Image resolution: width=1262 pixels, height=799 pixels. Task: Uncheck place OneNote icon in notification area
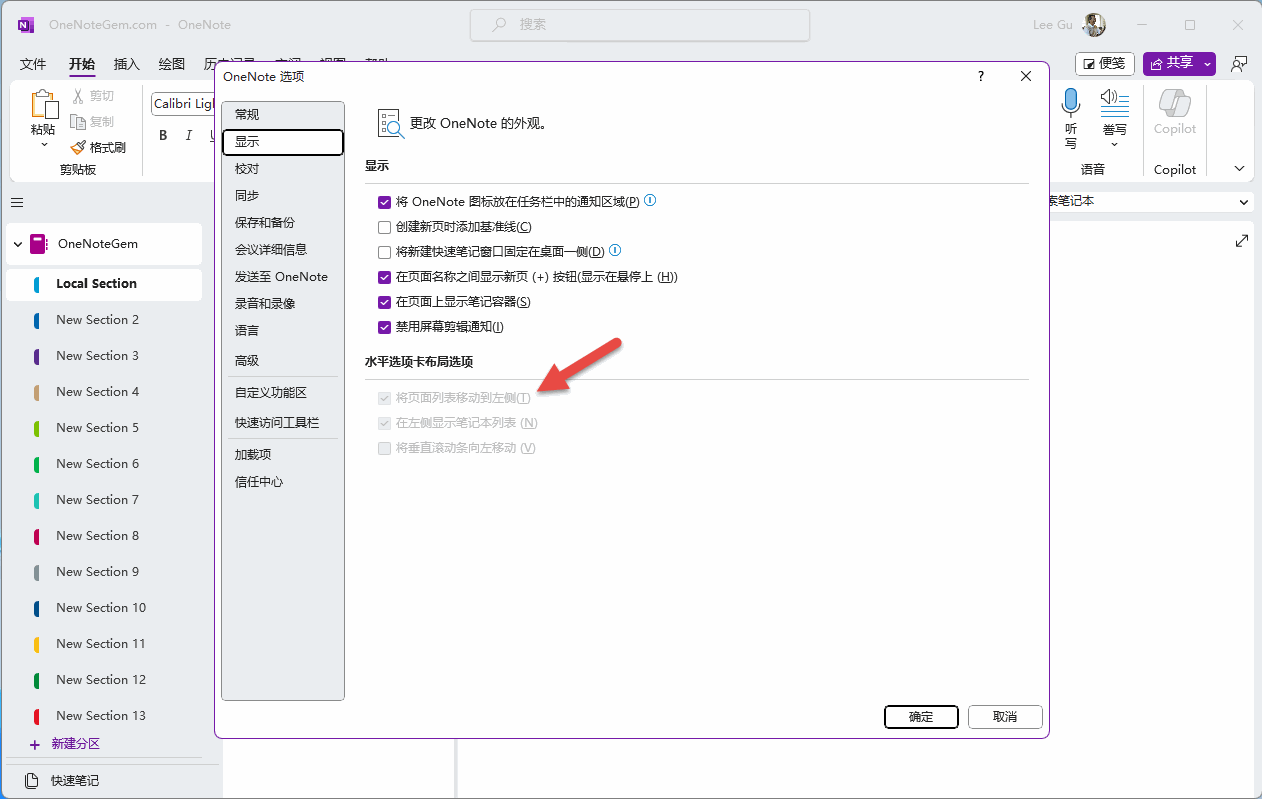(384, 202)
